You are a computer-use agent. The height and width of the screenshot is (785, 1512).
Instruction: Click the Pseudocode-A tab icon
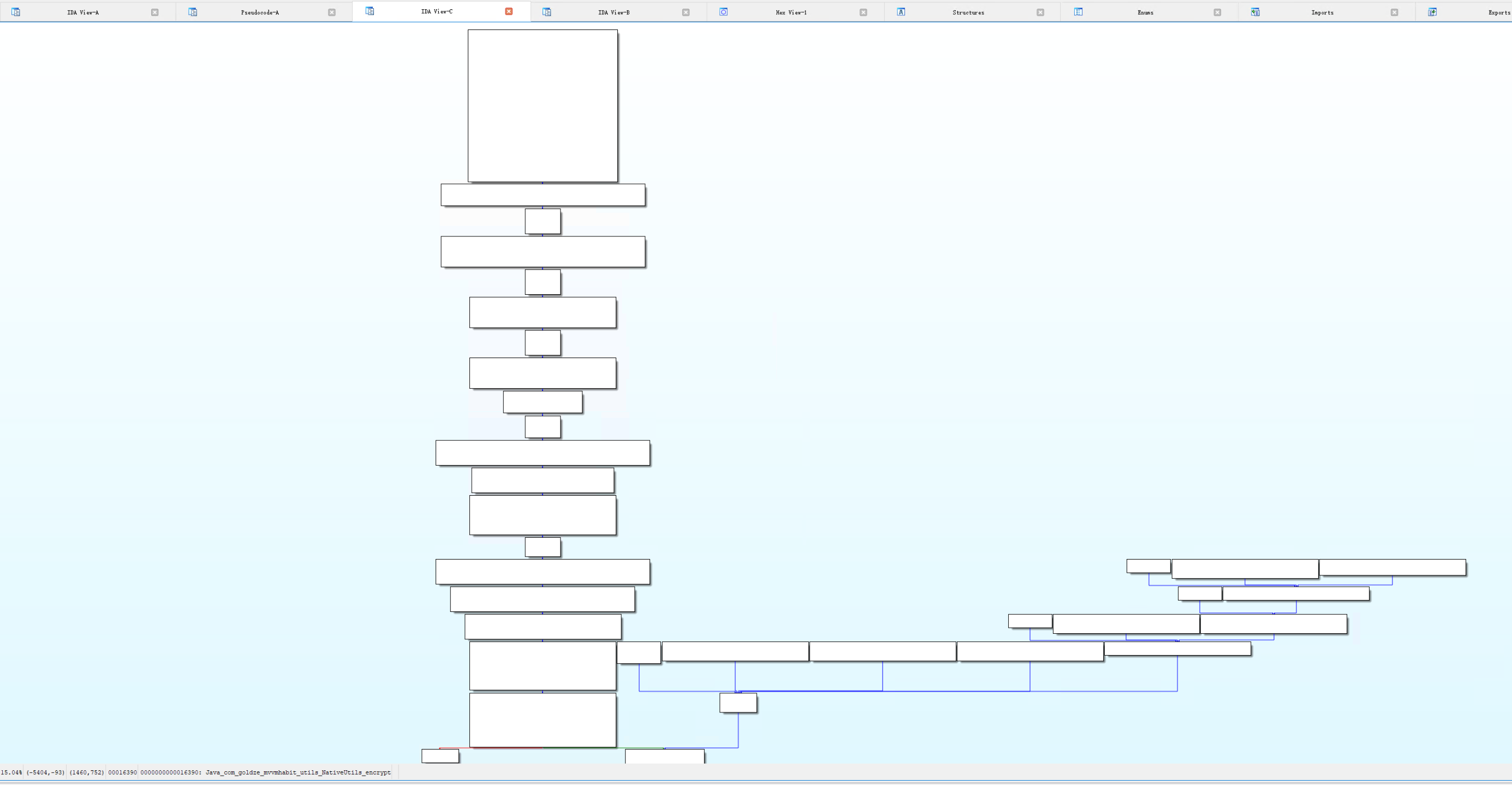193,13
